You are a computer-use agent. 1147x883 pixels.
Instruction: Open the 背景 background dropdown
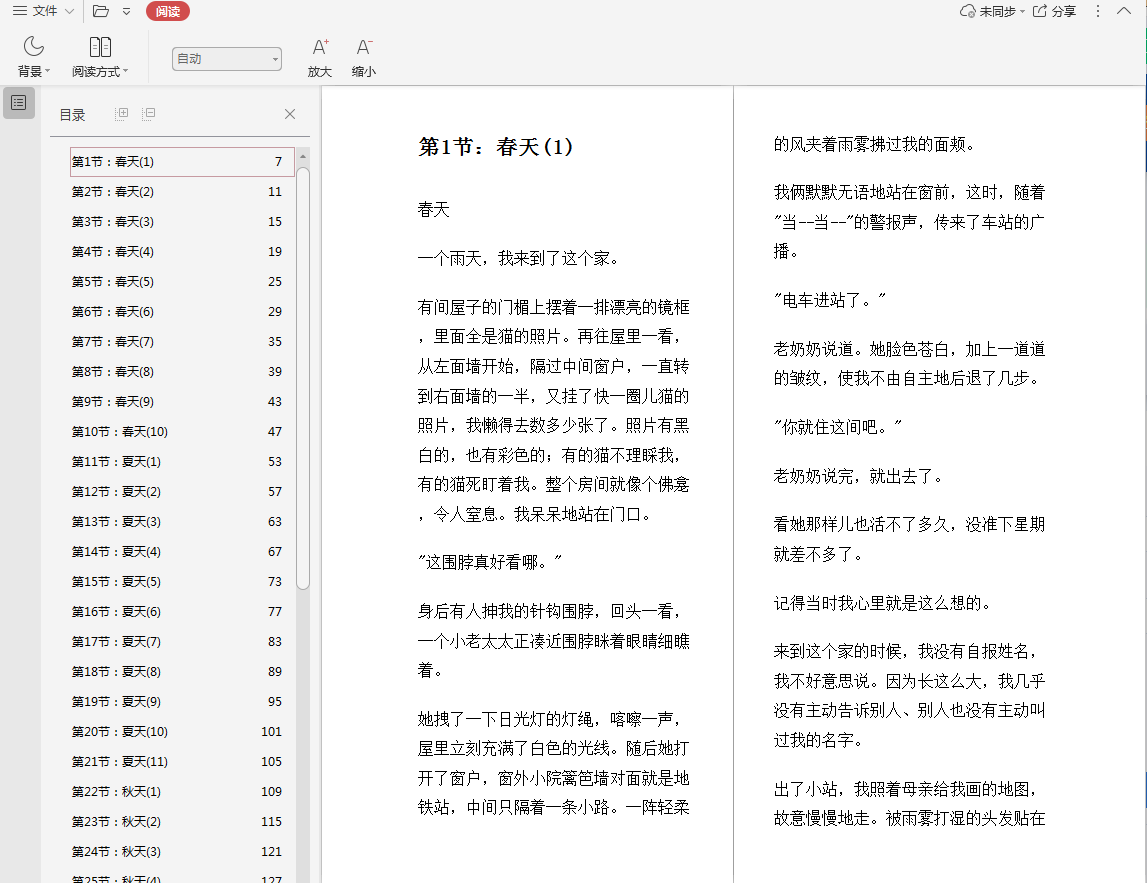tap(34, 71)
